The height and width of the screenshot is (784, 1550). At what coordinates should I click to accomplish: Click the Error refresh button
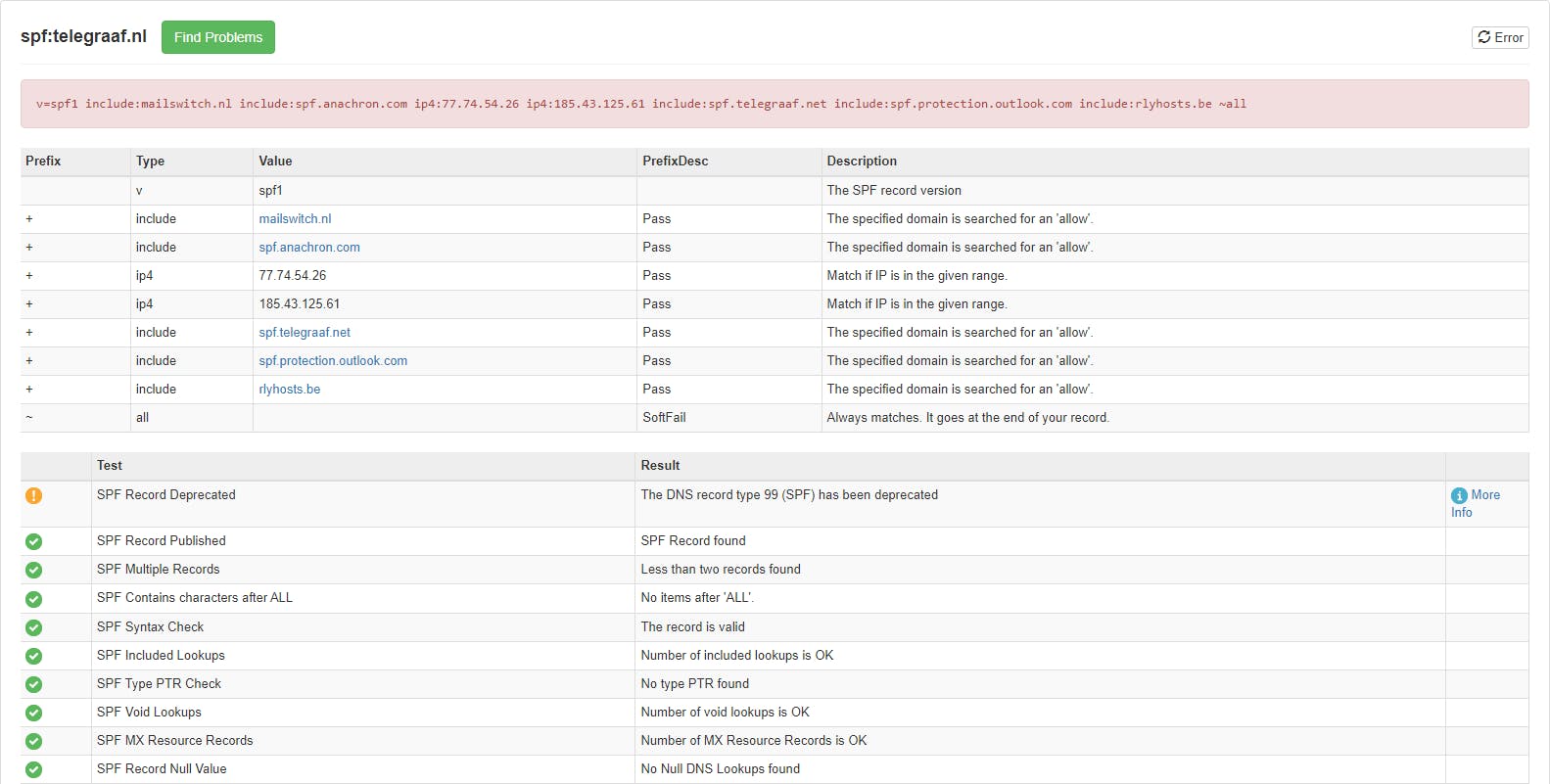click(1500, 37)
